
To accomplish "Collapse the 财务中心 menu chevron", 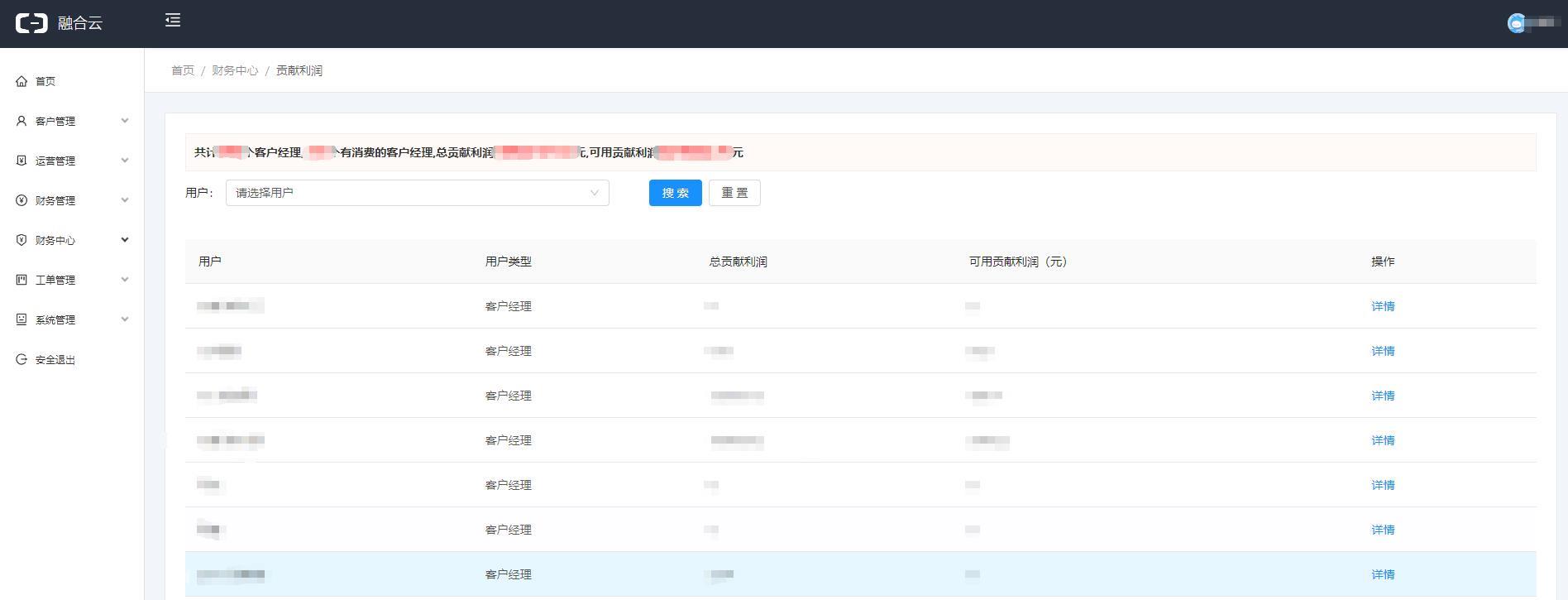I will click(x=125, y=240).
